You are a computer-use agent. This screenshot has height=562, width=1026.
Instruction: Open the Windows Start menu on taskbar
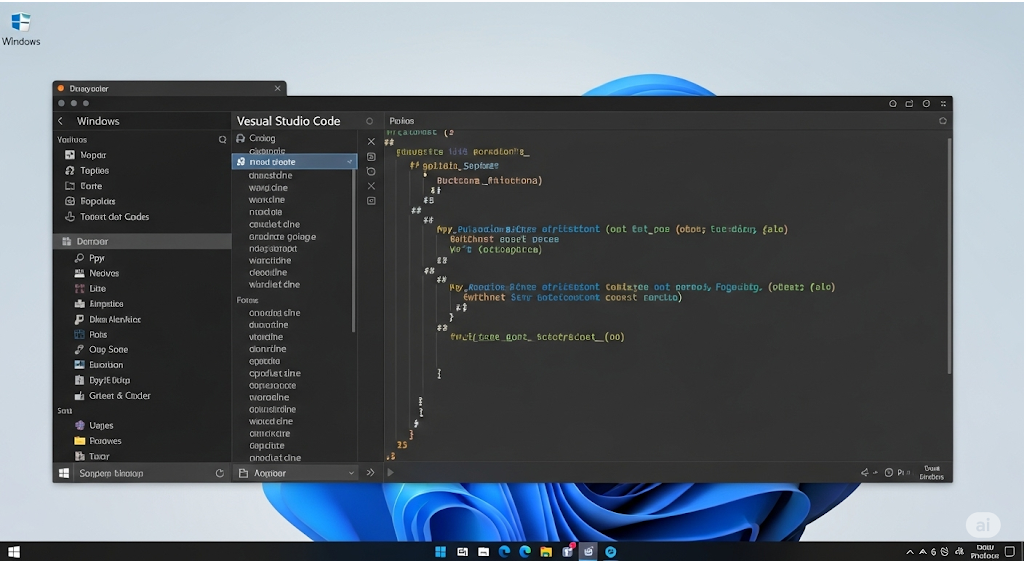[x=440, y=552]
